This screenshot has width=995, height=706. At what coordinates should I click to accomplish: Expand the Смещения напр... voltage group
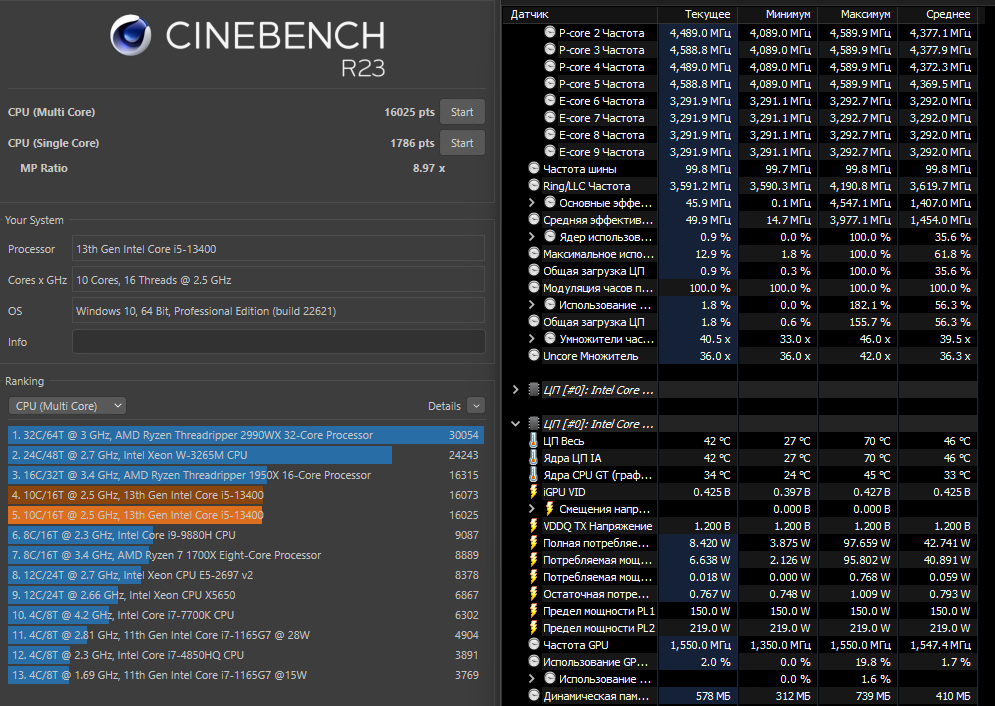pyautogui.click(x=532, y=509)
